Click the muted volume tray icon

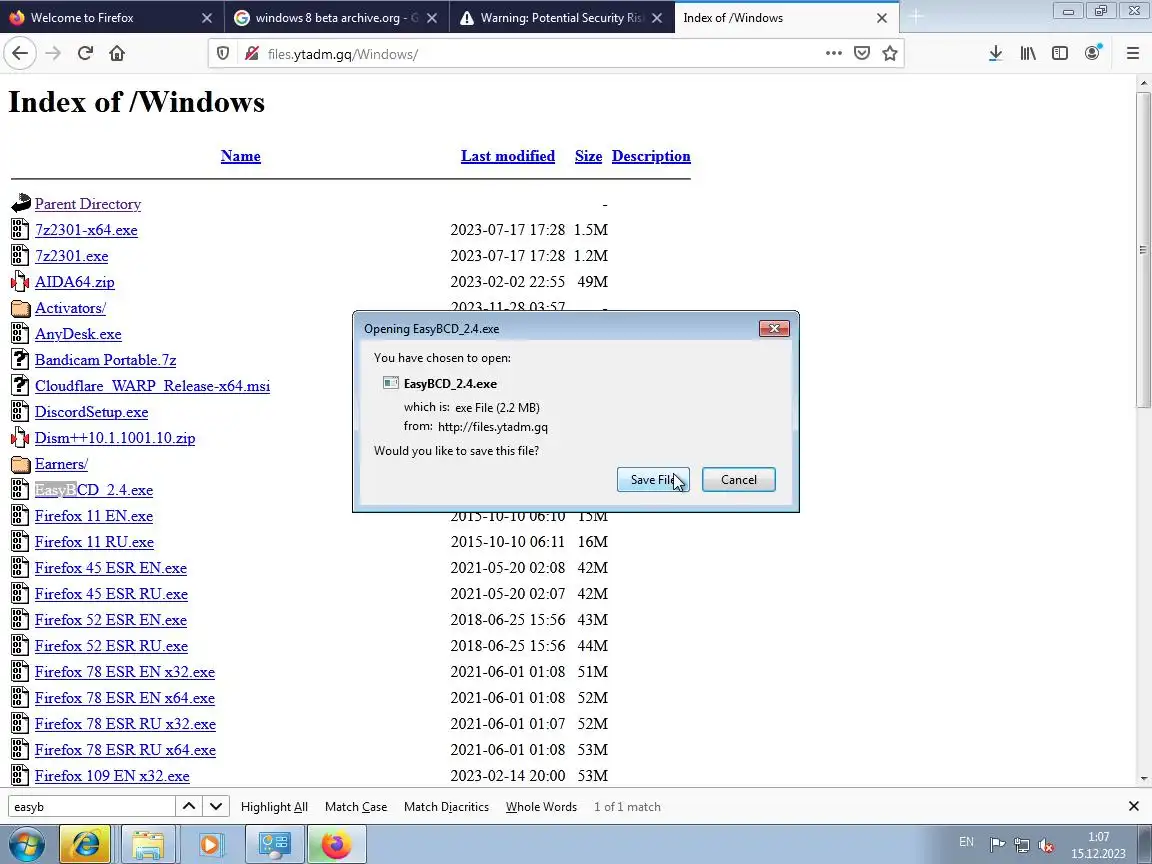[x=1046, y=845]
